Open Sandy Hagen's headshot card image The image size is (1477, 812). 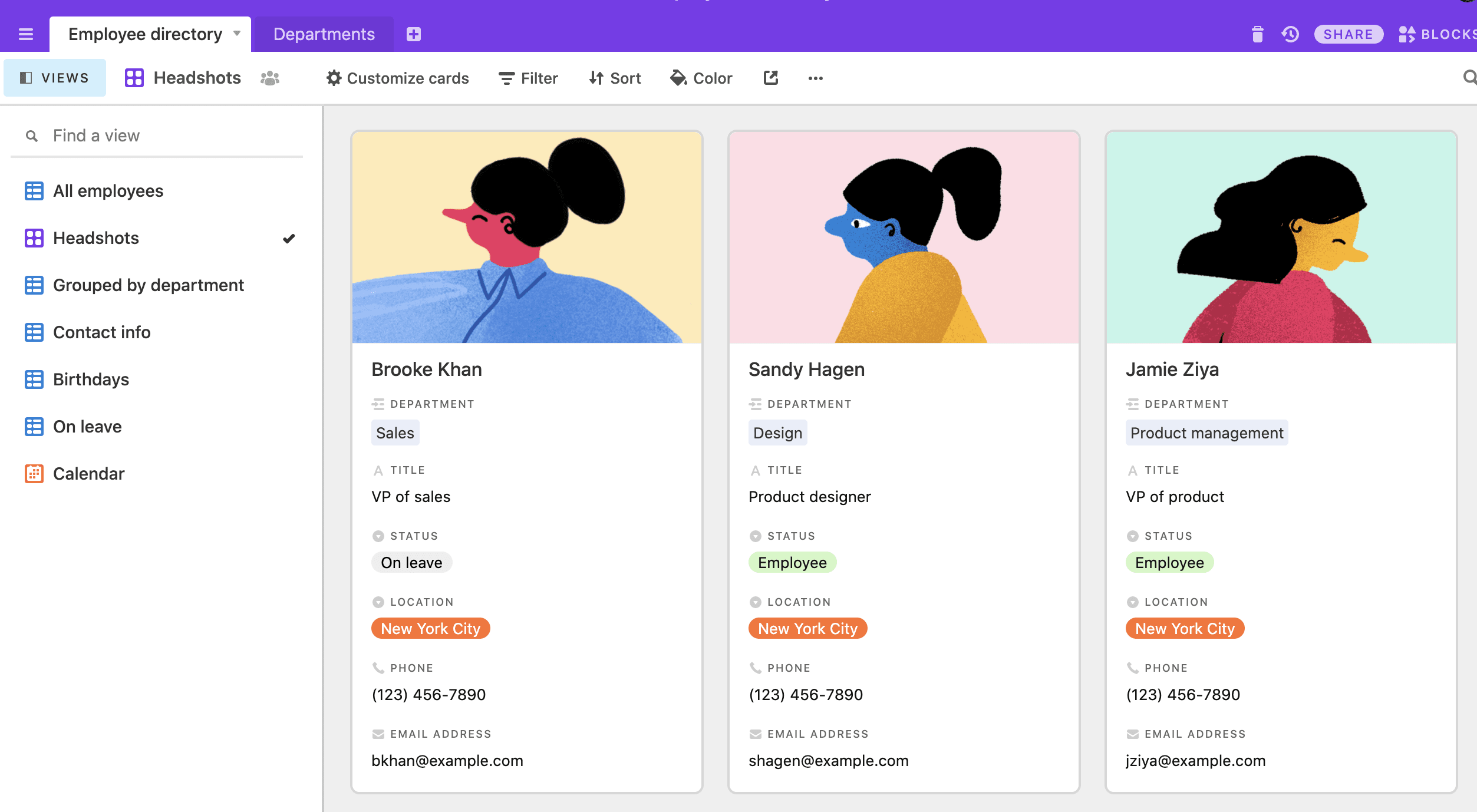904,237
